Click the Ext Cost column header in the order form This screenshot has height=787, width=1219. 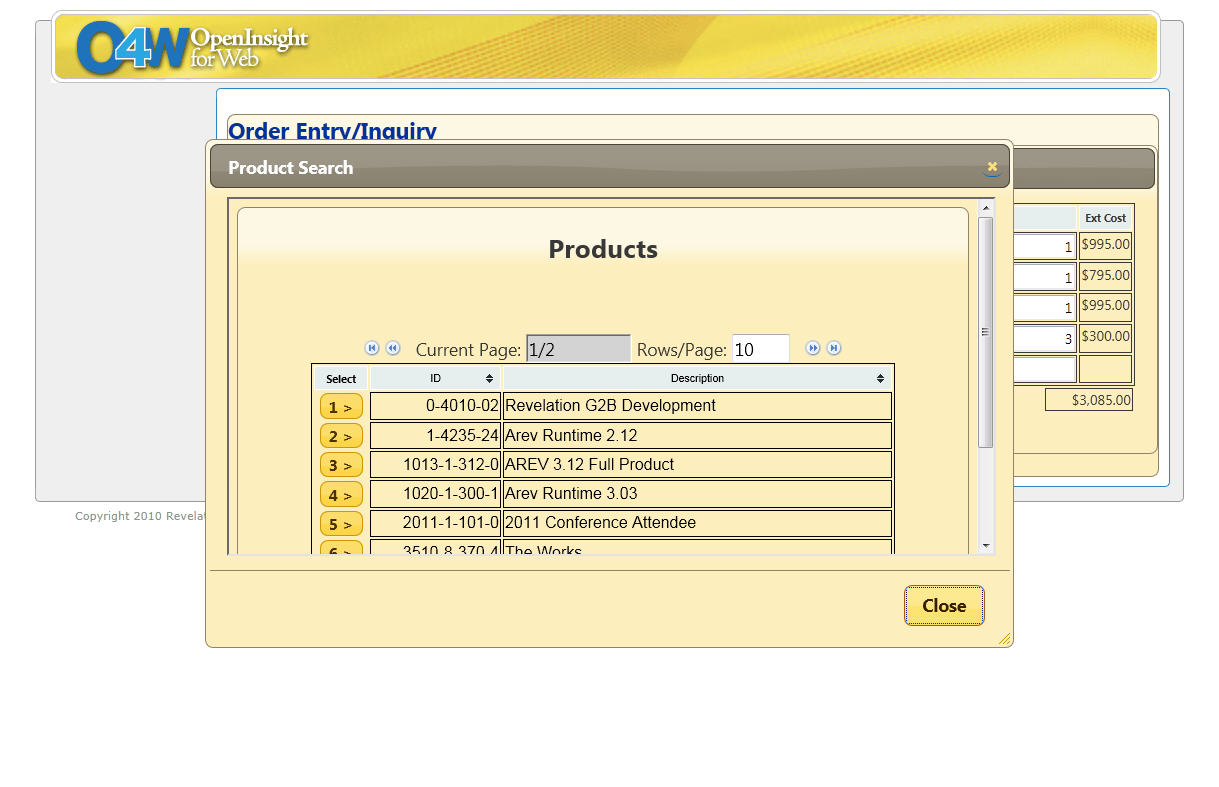pos(1105,218)
